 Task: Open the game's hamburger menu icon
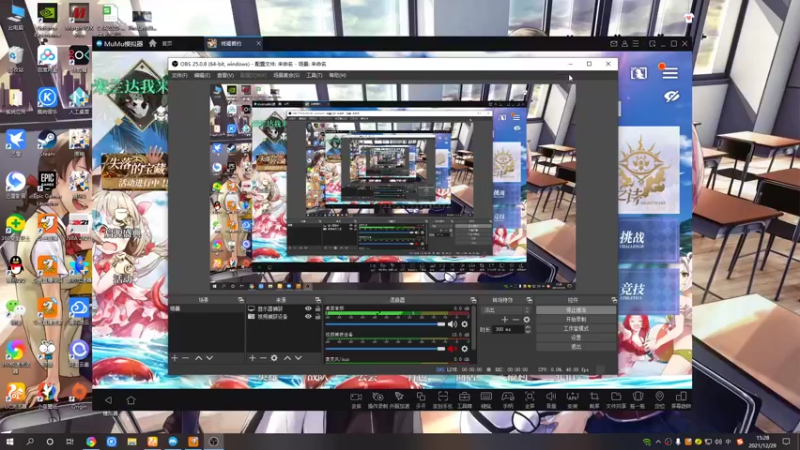pos(670,73)
